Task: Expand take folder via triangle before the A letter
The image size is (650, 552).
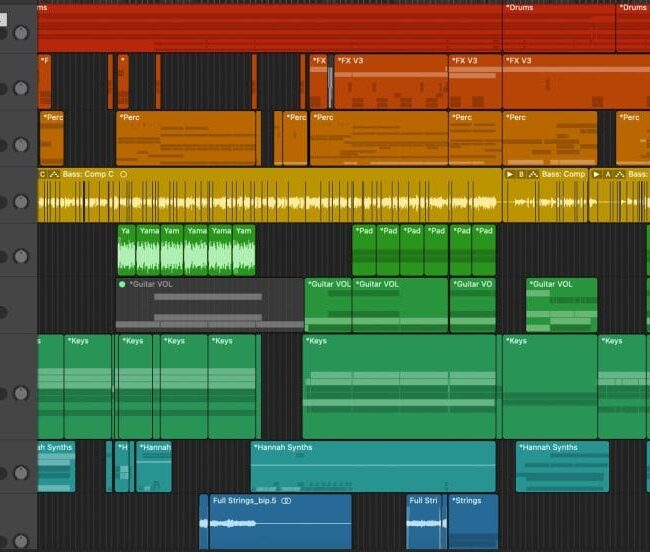Action: tap(596, 174)
